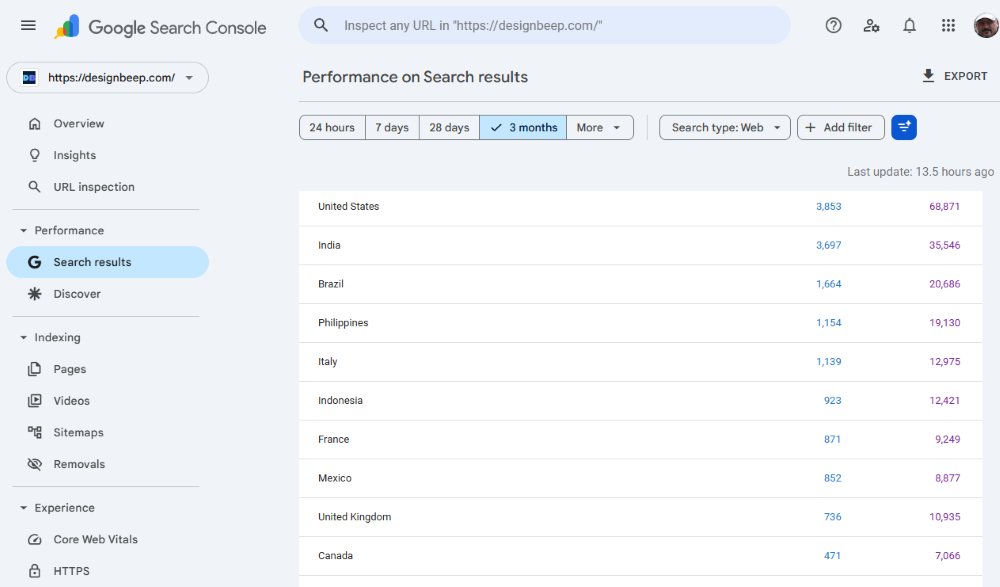Click Add filter button
This screenshot has width=1000, height=587.
(x=840, y=127)
